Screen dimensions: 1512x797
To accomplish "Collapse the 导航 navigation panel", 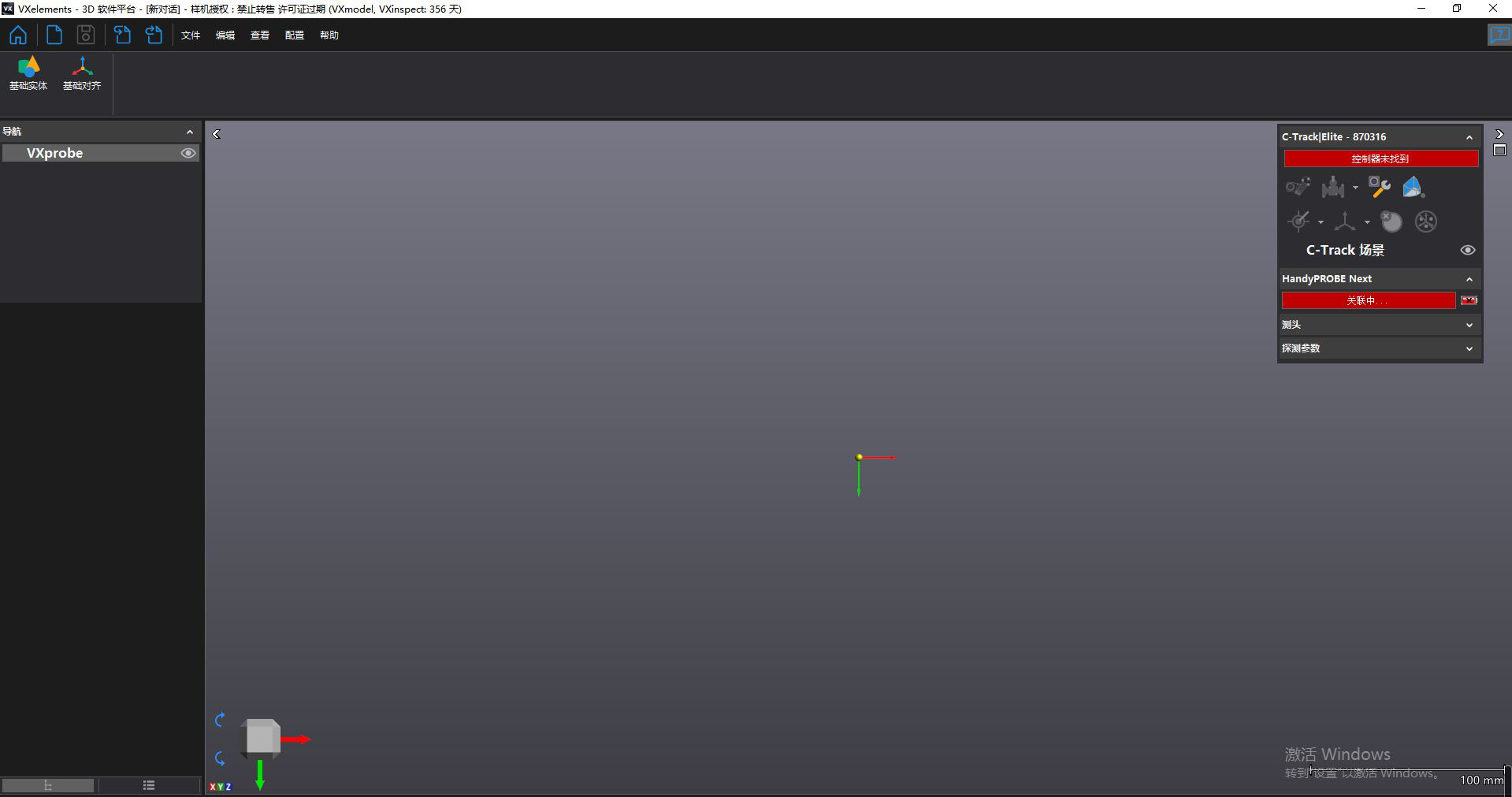I will pos(190,132).
